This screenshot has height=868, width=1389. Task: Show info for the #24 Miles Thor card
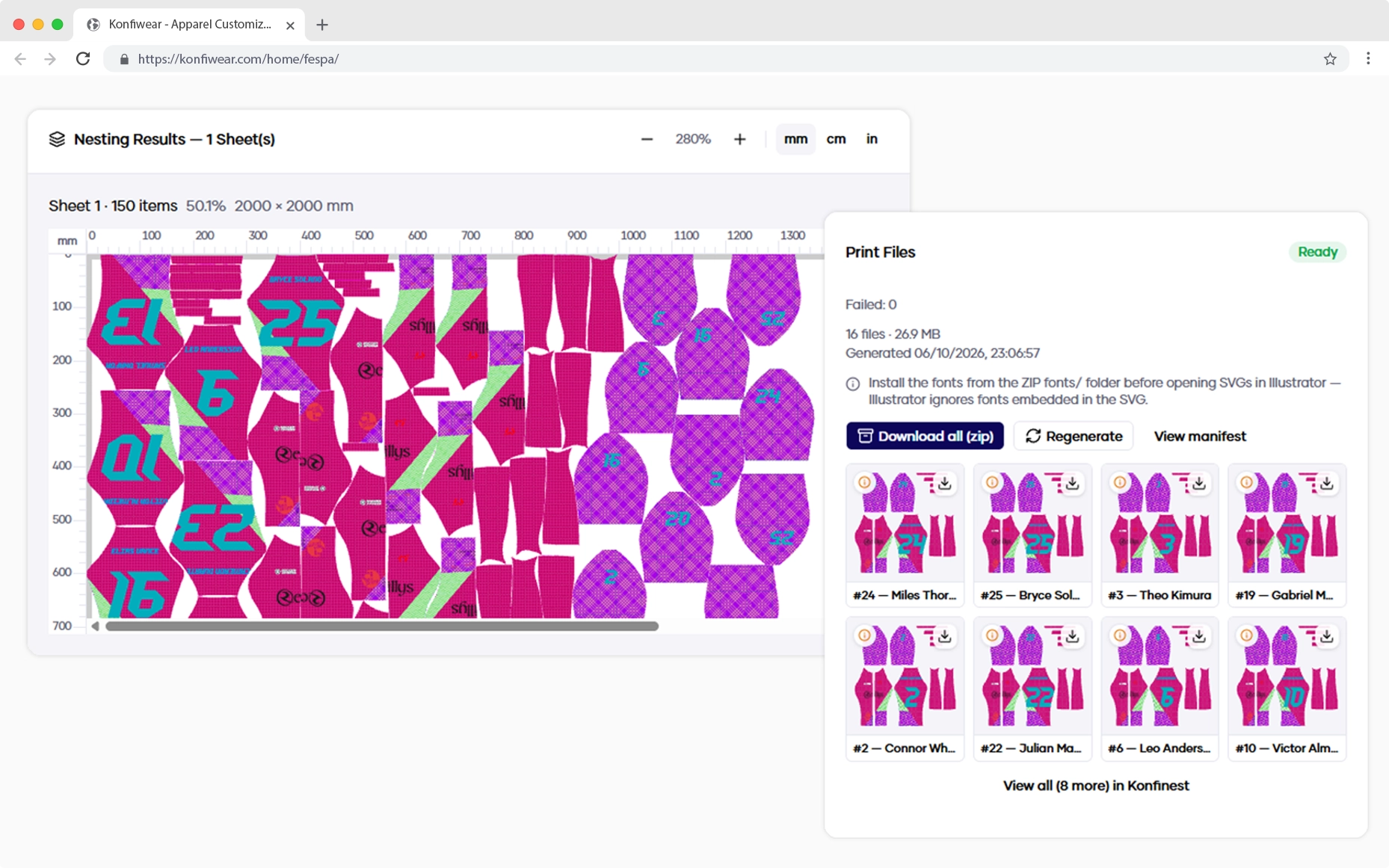click(x=865, y=482)
